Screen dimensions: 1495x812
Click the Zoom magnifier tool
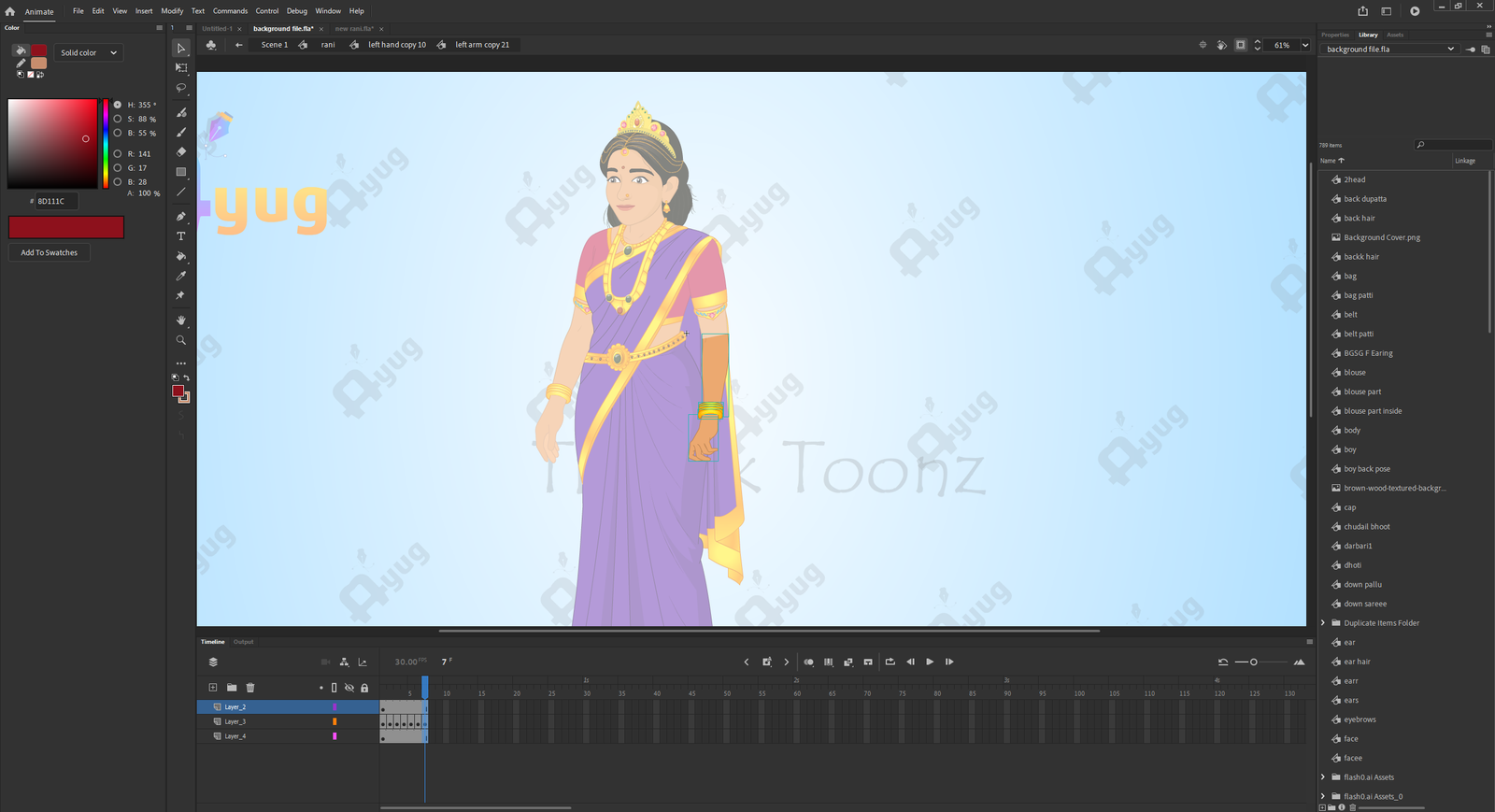pyautogui.click(x=181, y=340)
